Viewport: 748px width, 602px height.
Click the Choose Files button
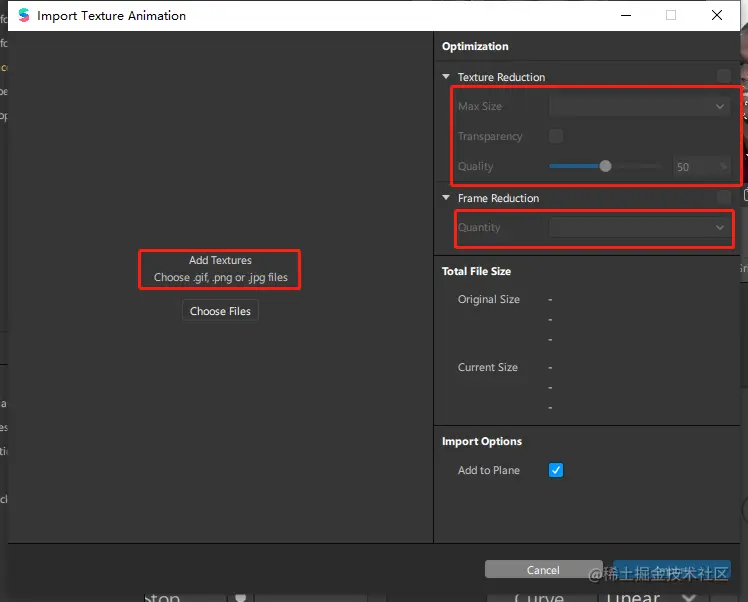(220, 311)
